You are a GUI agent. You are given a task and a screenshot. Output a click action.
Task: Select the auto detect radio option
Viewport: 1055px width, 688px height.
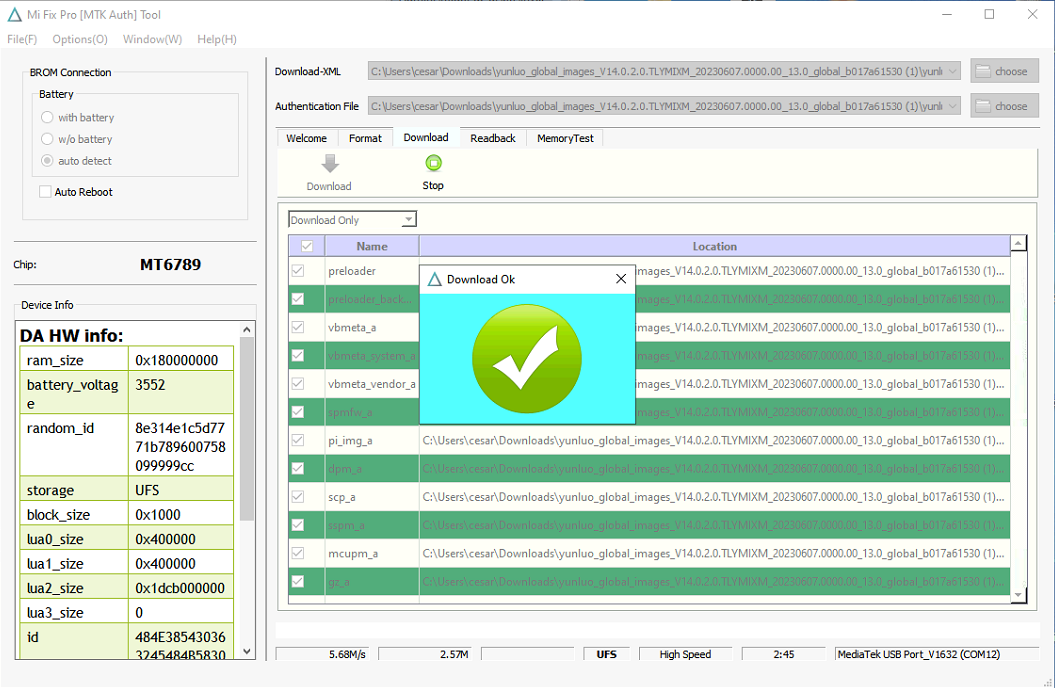(x=47, y=161)
